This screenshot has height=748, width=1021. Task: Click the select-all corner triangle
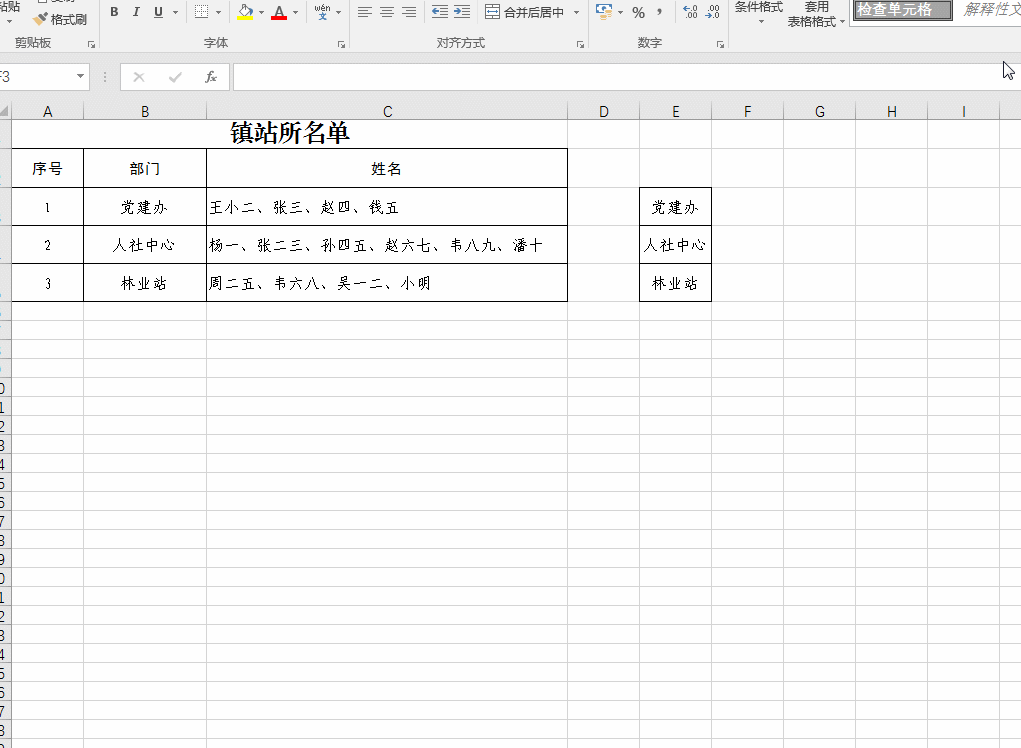pyautogui.click(x=5, y=111)
